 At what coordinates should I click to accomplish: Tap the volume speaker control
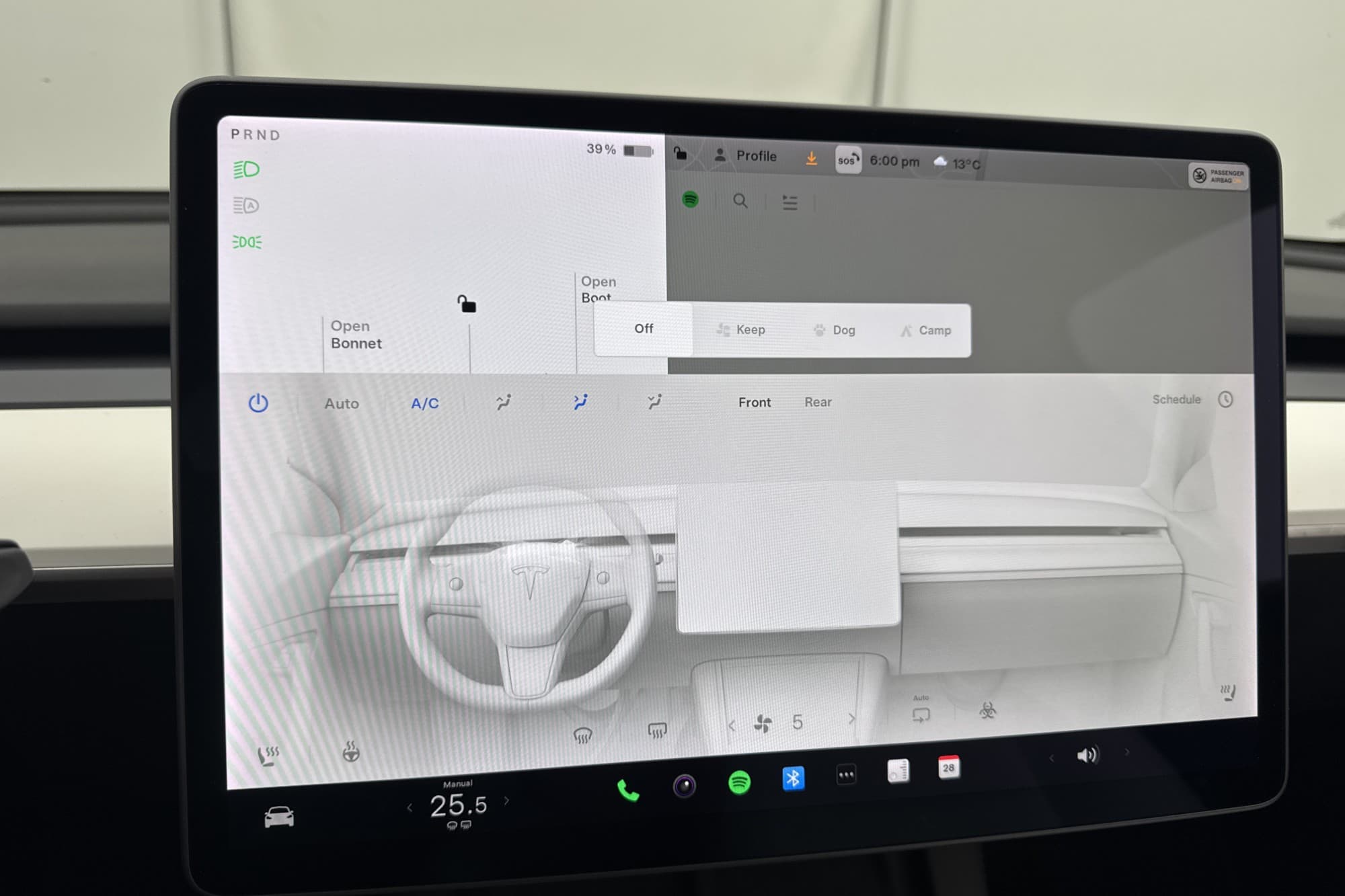[x=1087, y=756]
